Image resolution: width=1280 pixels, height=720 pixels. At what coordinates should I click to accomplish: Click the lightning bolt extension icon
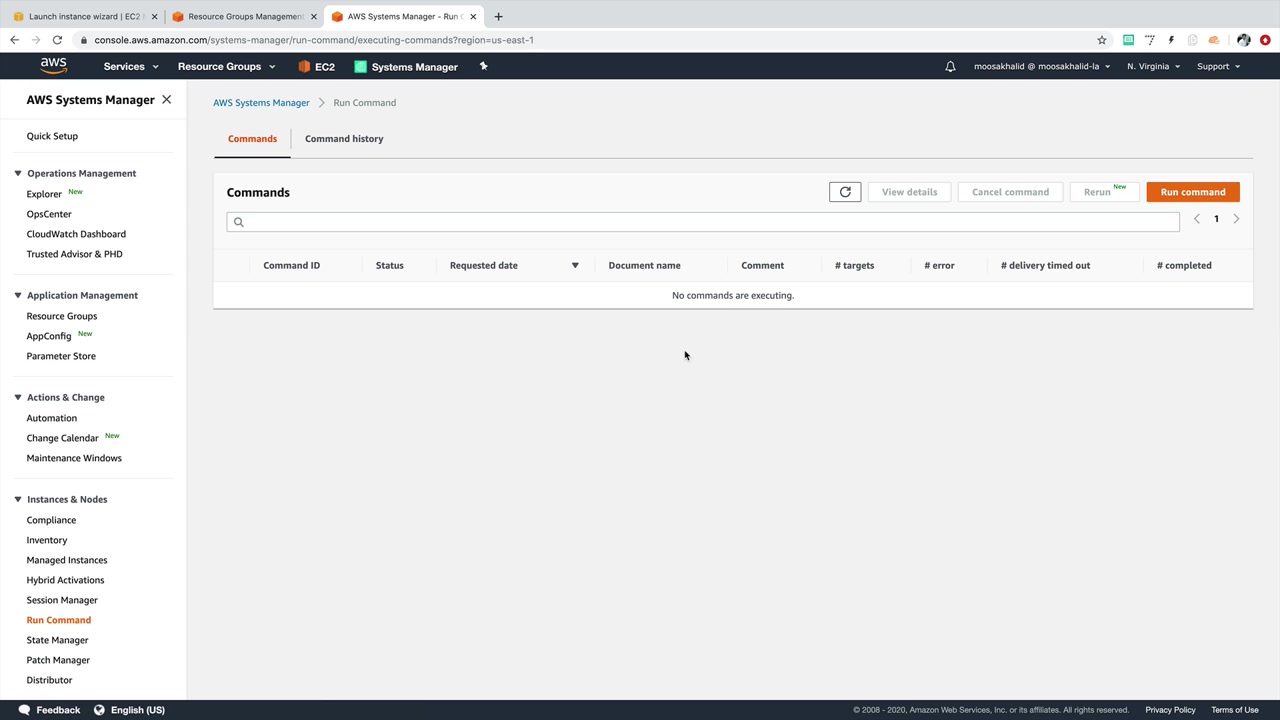pos(1171,40)
